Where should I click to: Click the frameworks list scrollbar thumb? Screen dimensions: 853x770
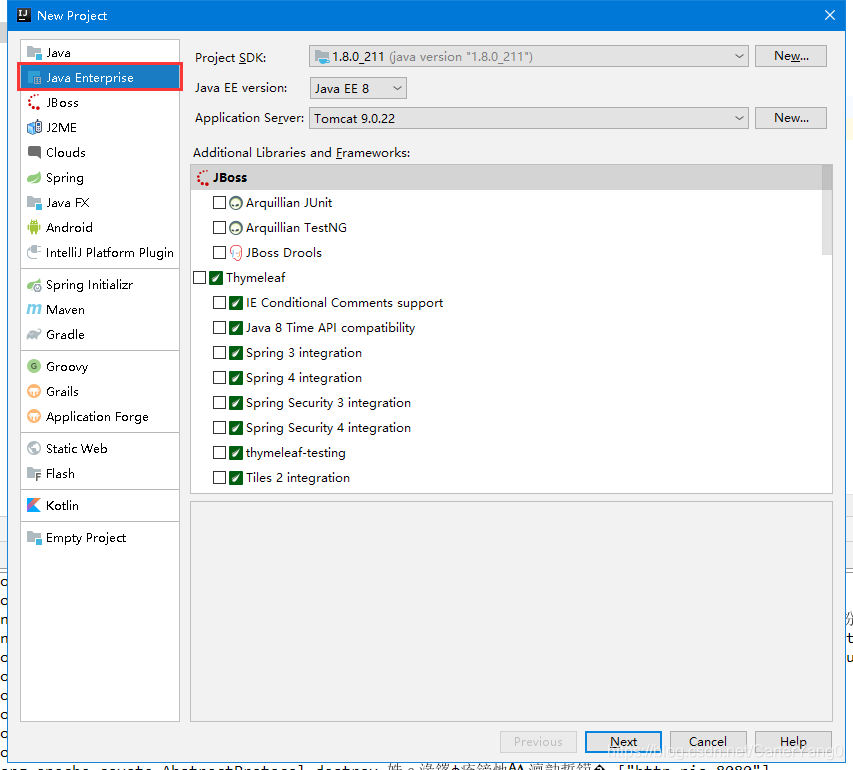pyautogui.click(x=827, y=210)
